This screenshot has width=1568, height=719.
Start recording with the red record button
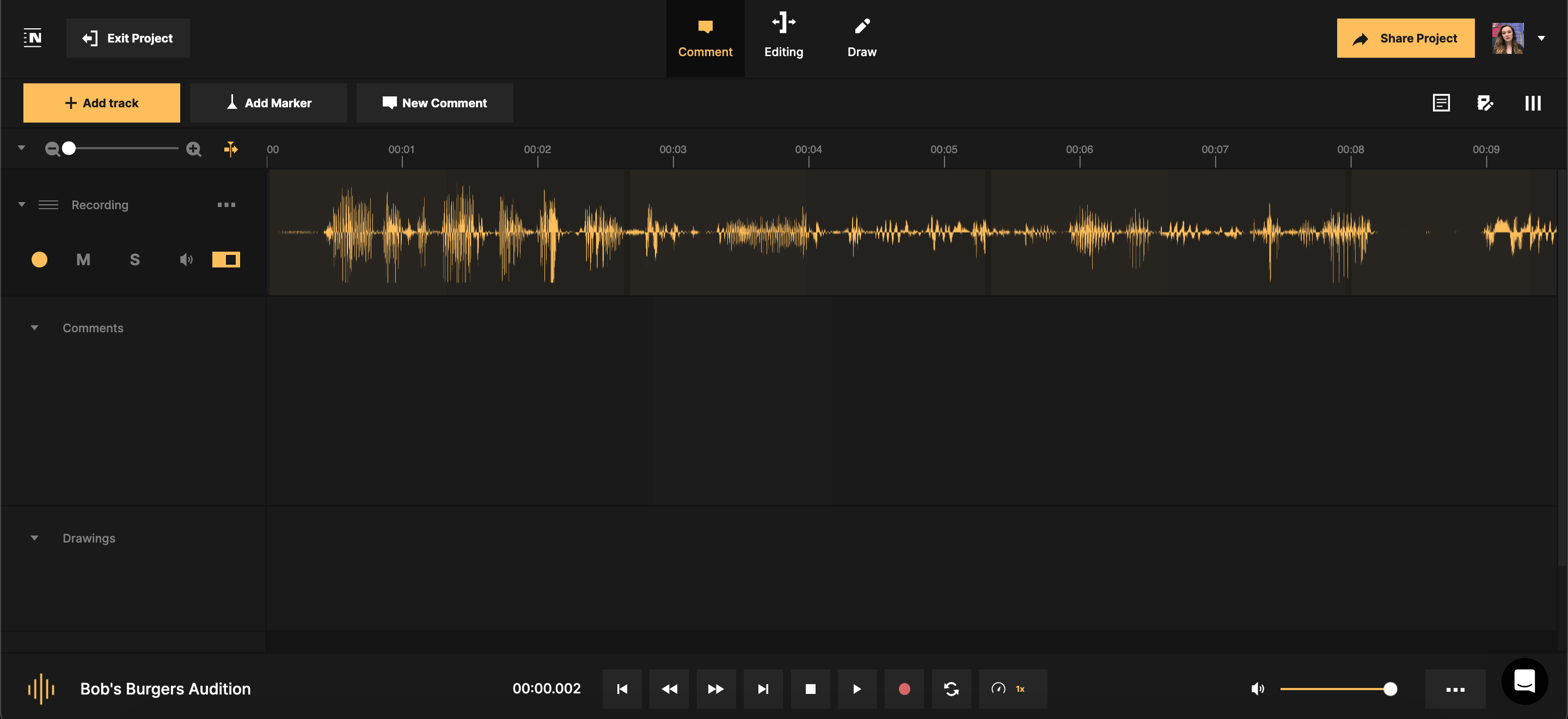coord(904,688)
